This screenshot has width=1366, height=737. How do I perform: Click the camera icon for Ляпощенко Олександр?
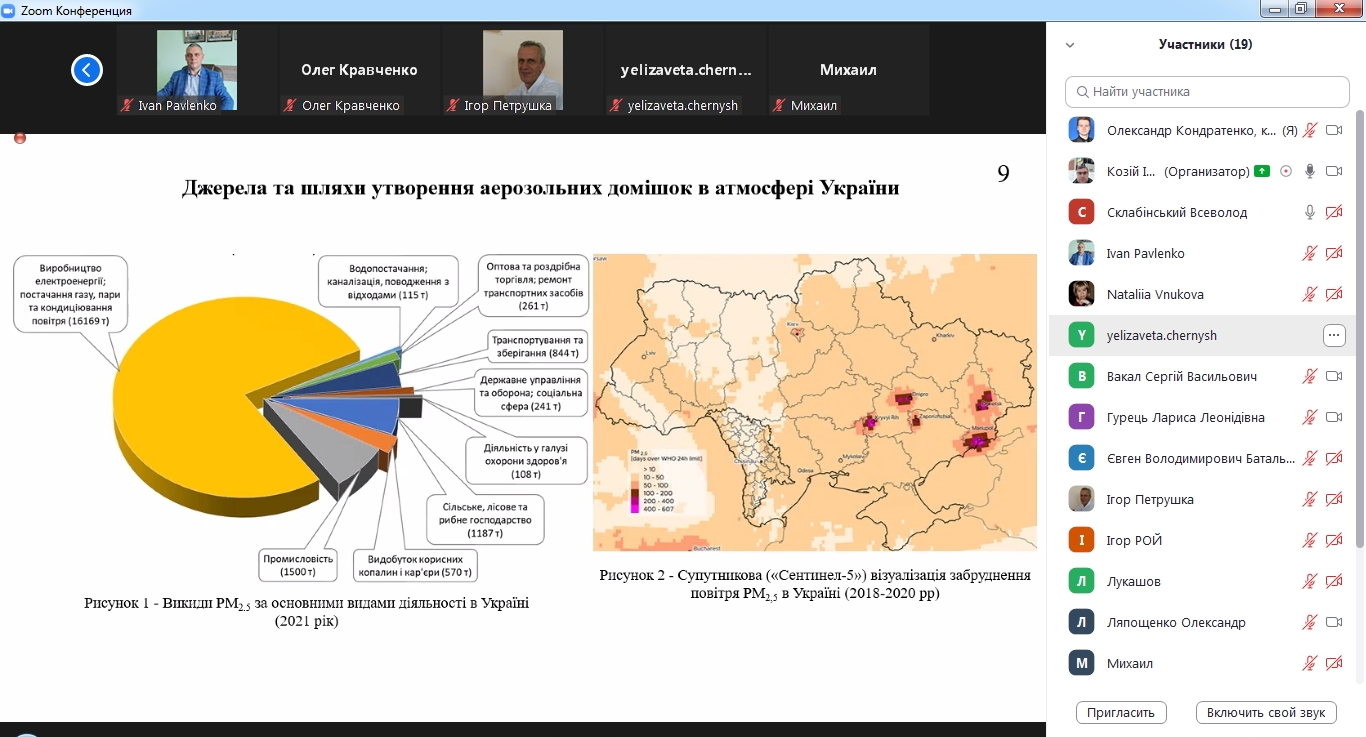[1333, 622]
